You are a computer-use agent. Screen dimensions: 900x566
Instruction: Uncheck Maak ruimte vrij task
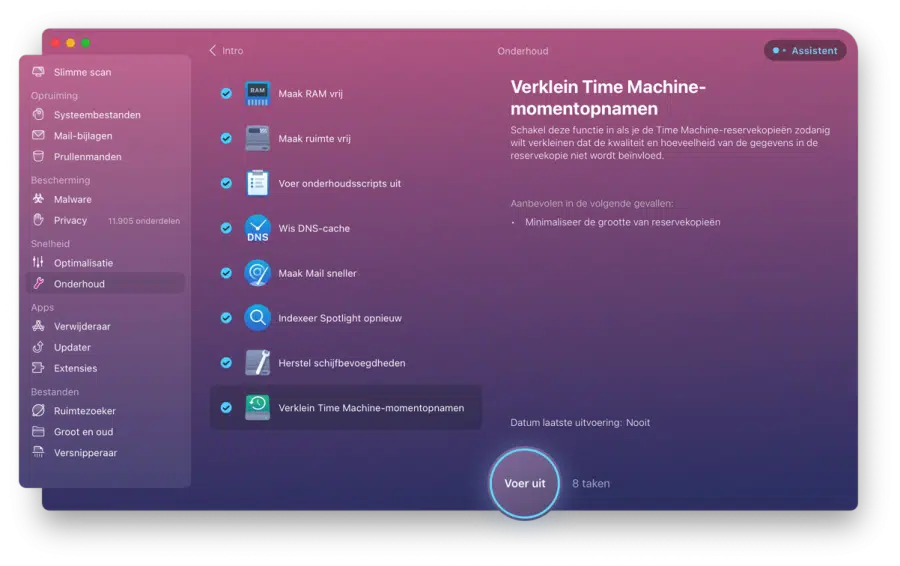(x=226, y=138)
